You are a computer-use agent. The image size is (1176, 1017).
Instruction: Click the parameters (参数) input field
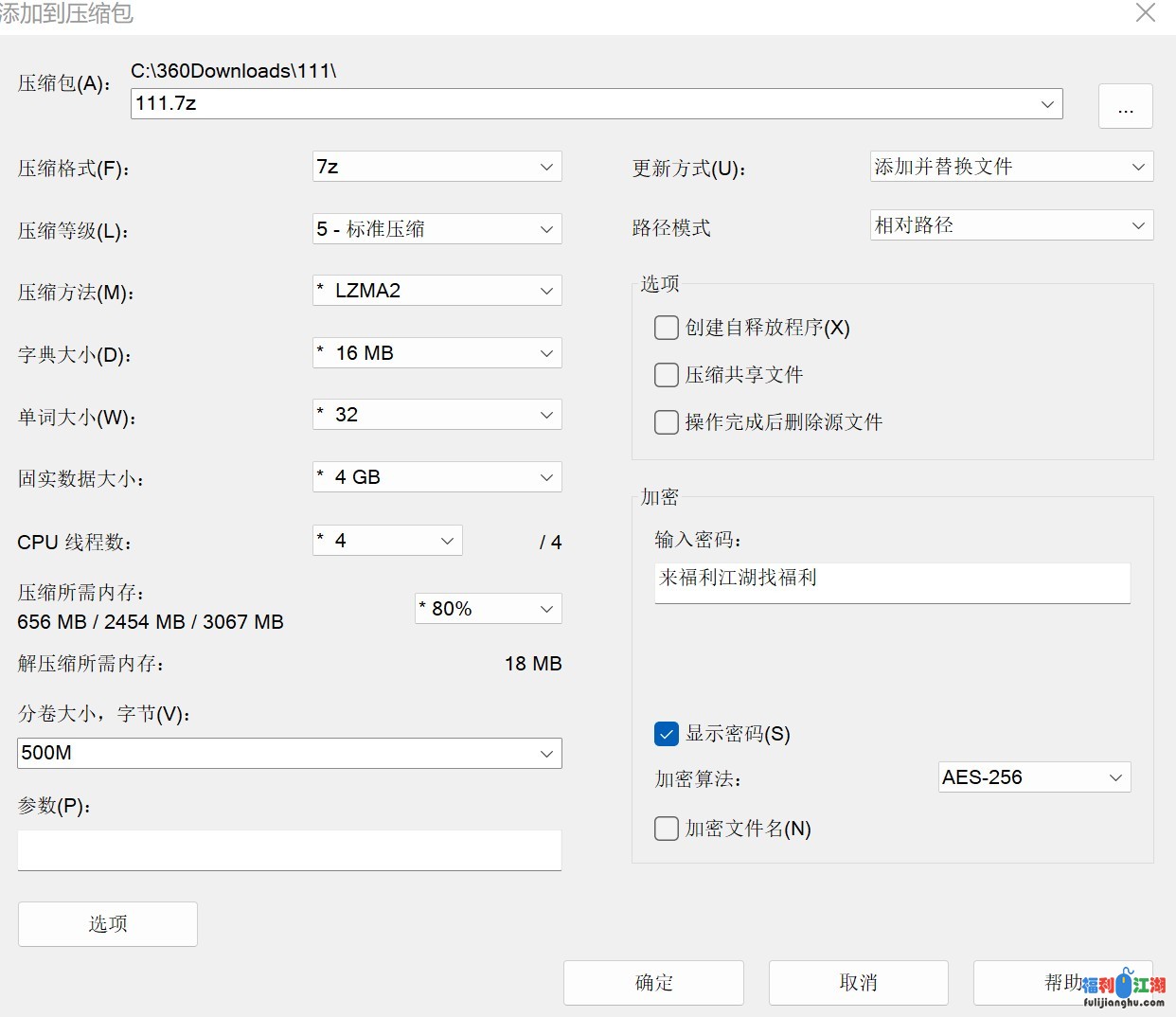pyautogui.click(x=289, y=850)
